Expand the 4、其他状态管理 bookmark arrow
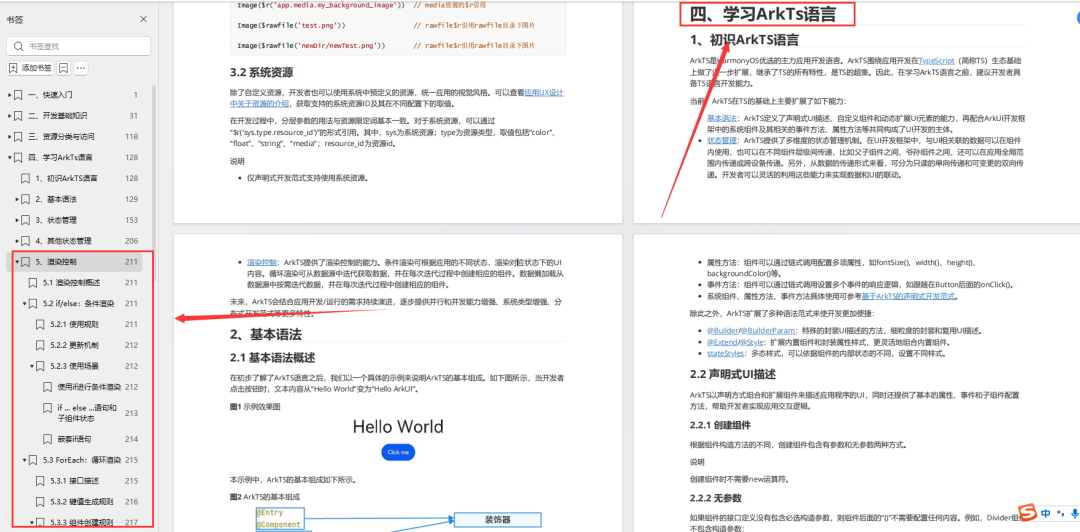The width and height of the screenshot is (1080, 532). (17, 241)
